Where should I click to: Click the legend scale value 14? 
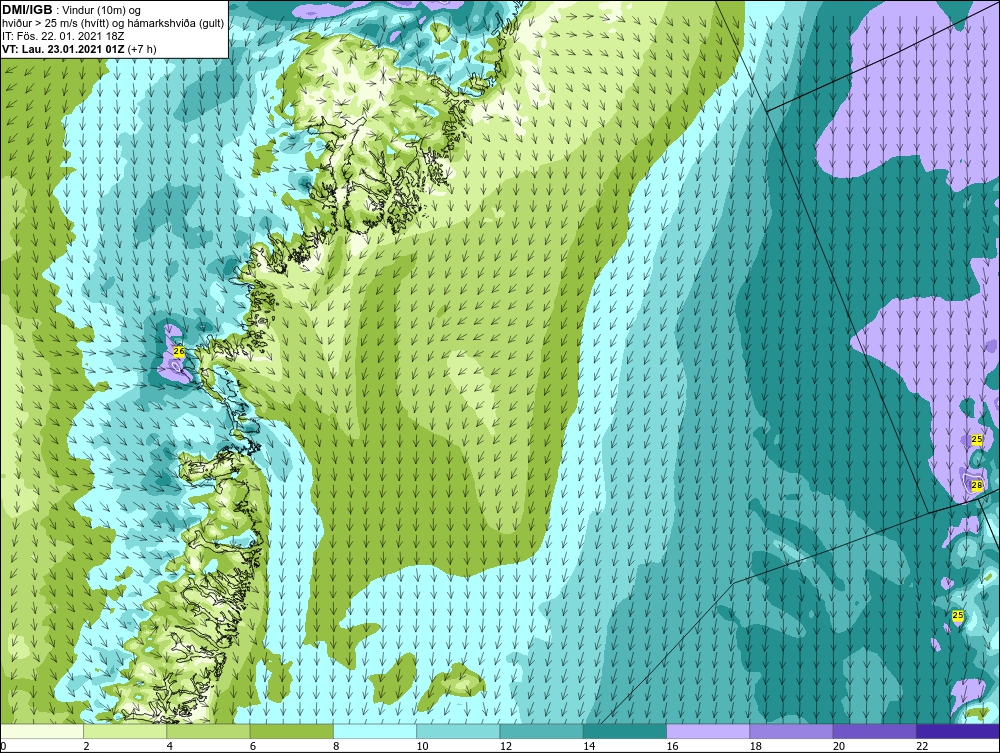588,747
